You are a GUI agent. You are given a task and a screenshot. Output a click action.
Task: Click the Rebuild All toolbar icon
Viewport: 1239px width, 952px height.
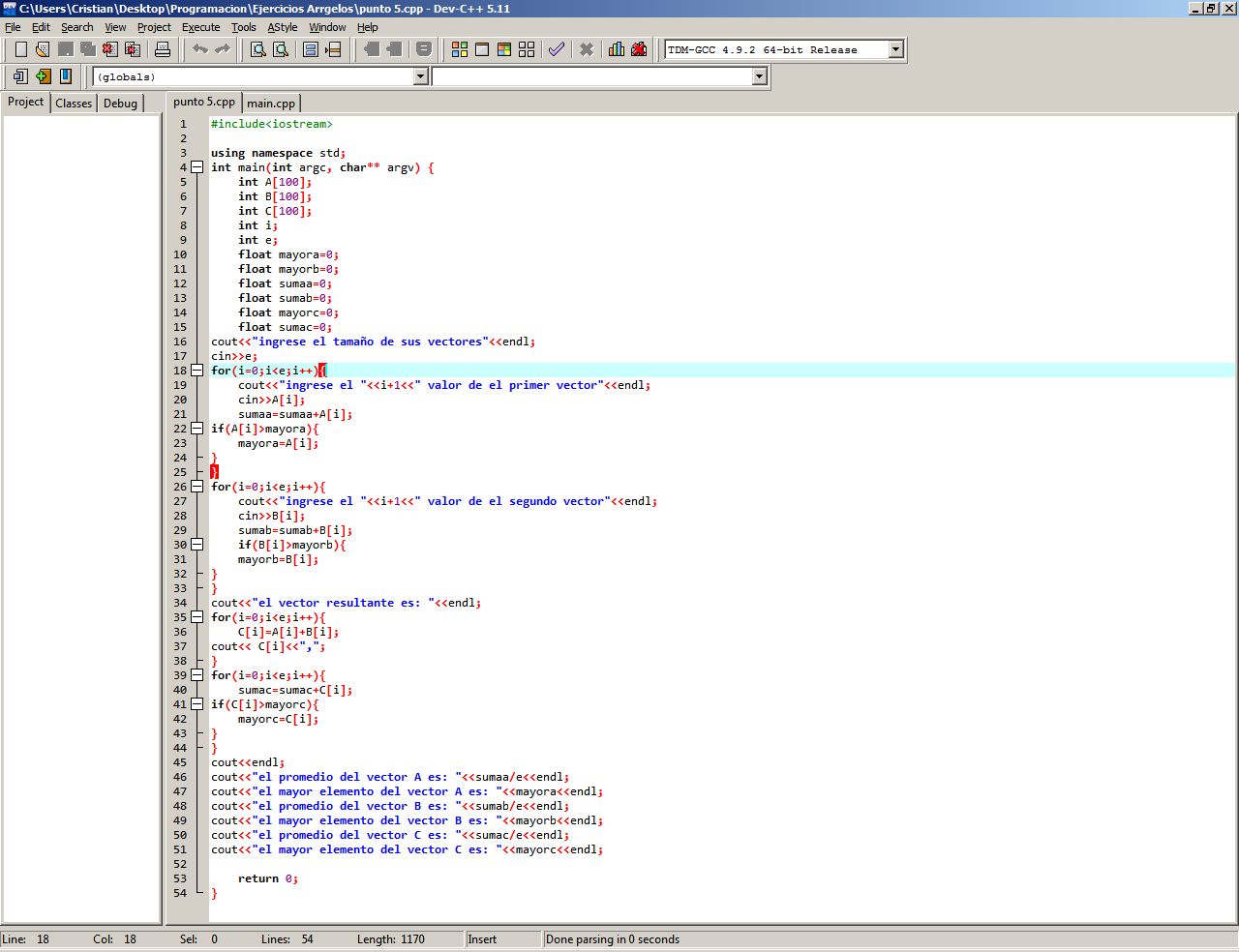pos(527,49)
